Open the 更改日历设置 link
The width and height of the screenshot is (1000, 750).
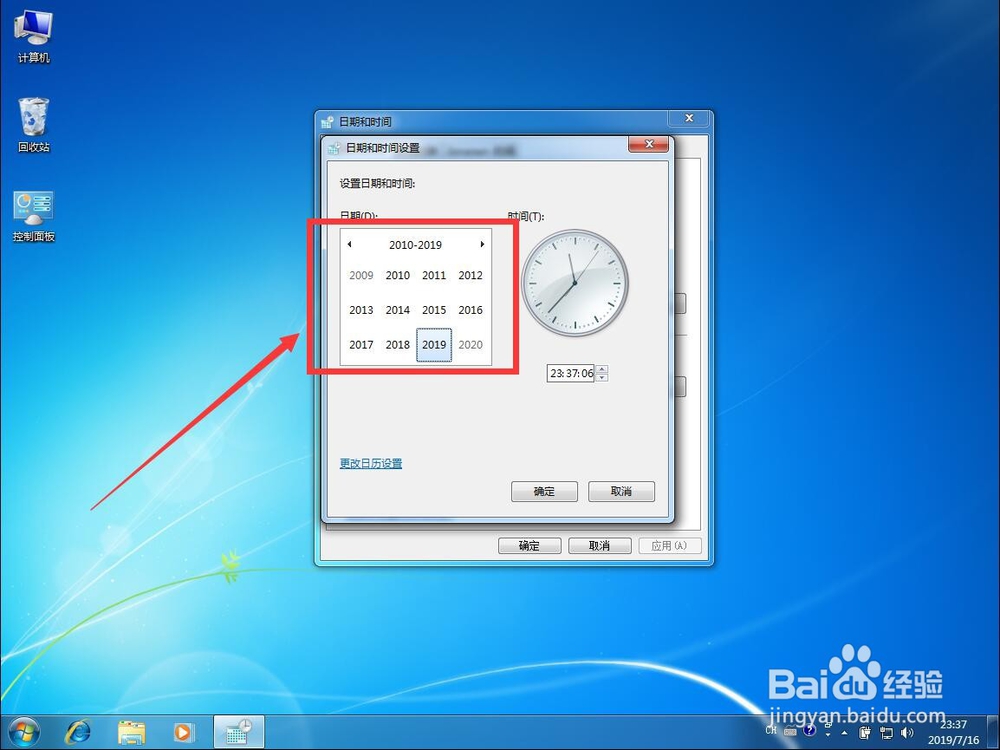coord(371,464)
